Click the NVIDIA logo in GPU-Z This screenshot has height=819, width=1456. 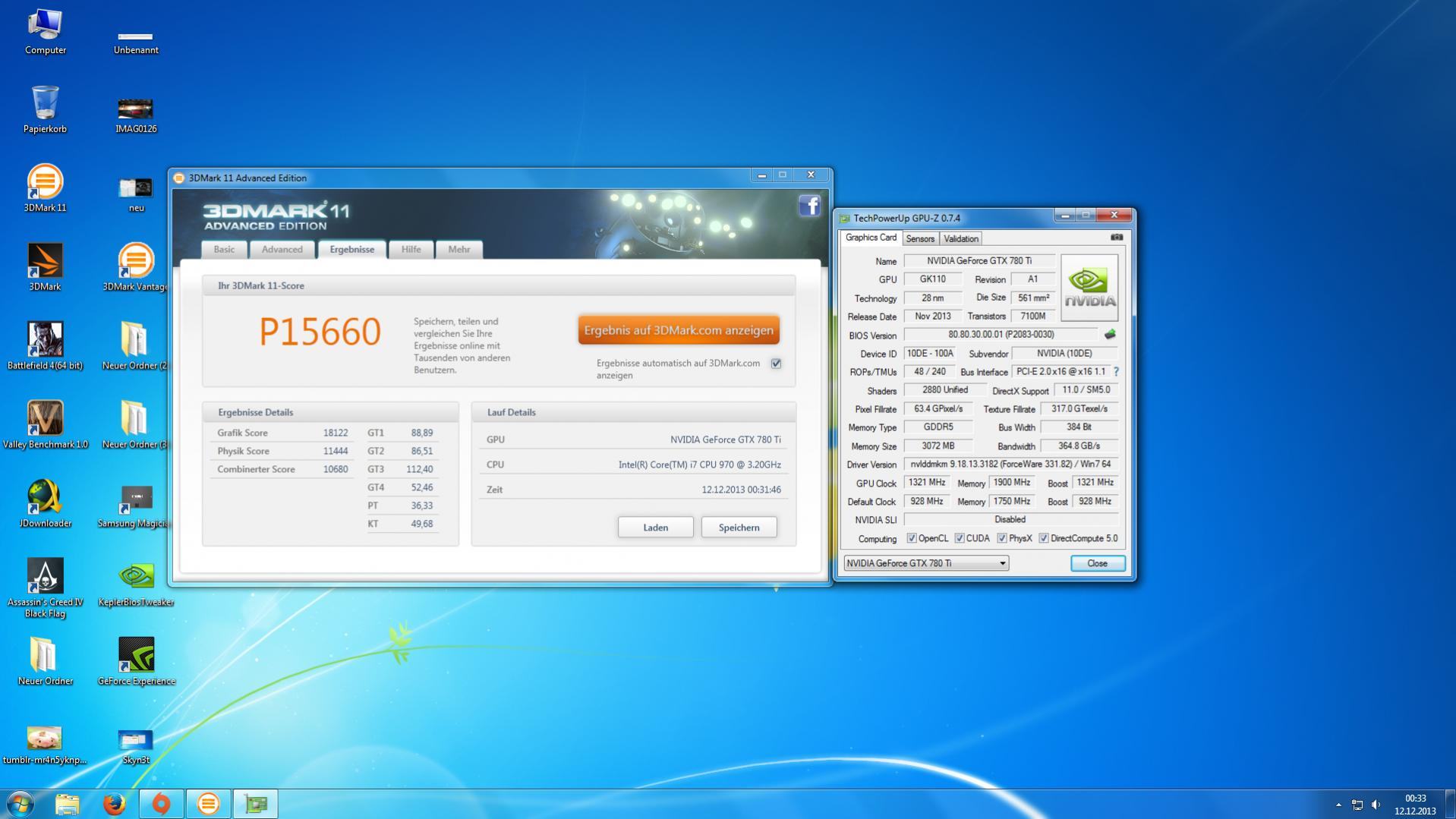tap(1089, 288)
